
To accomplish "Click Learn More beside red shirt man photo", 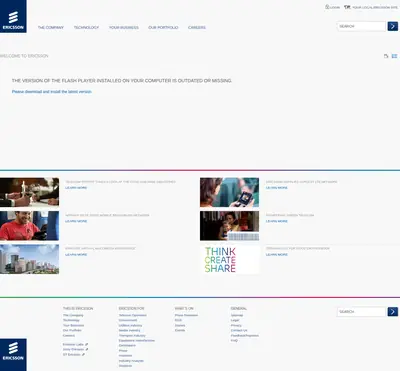I will [x=76, y=221].
